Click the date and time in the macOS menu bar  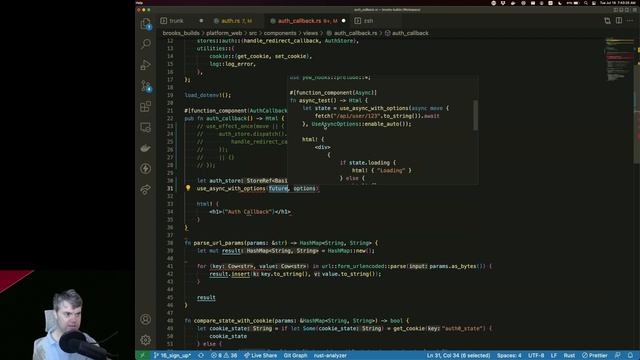tap(618, 3)
